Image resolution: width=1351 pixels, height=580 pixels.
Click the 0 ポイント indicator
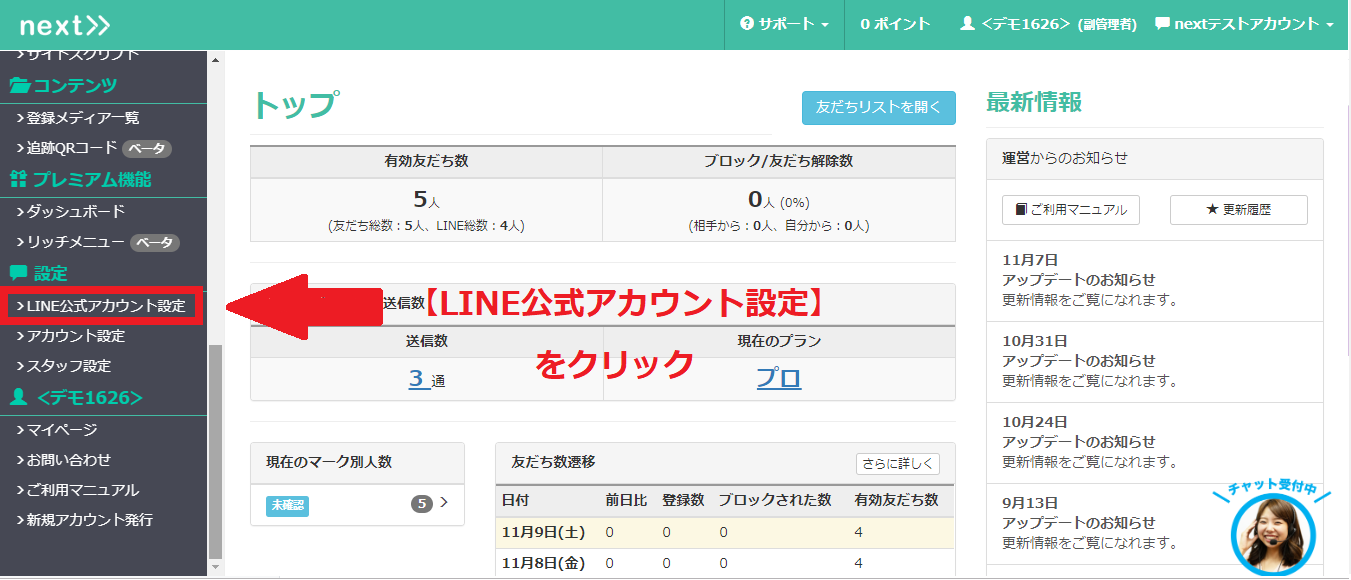point(895,24)
